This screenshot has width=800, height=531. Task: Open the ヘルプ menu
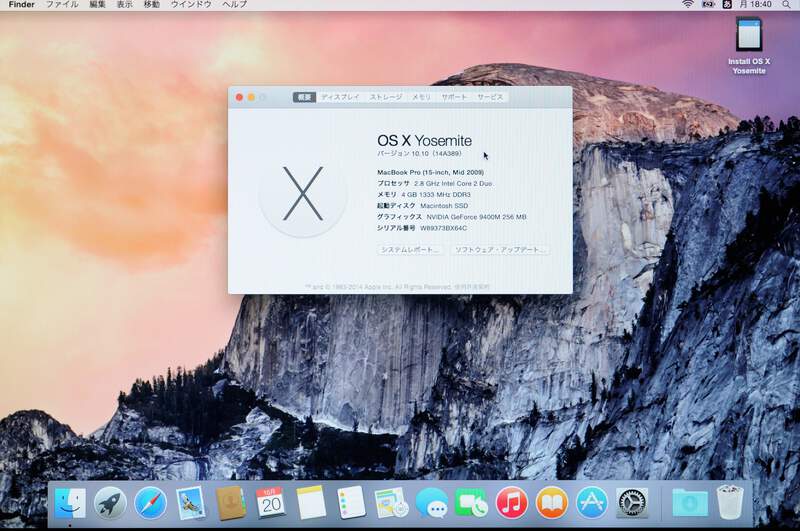(234, 4)
